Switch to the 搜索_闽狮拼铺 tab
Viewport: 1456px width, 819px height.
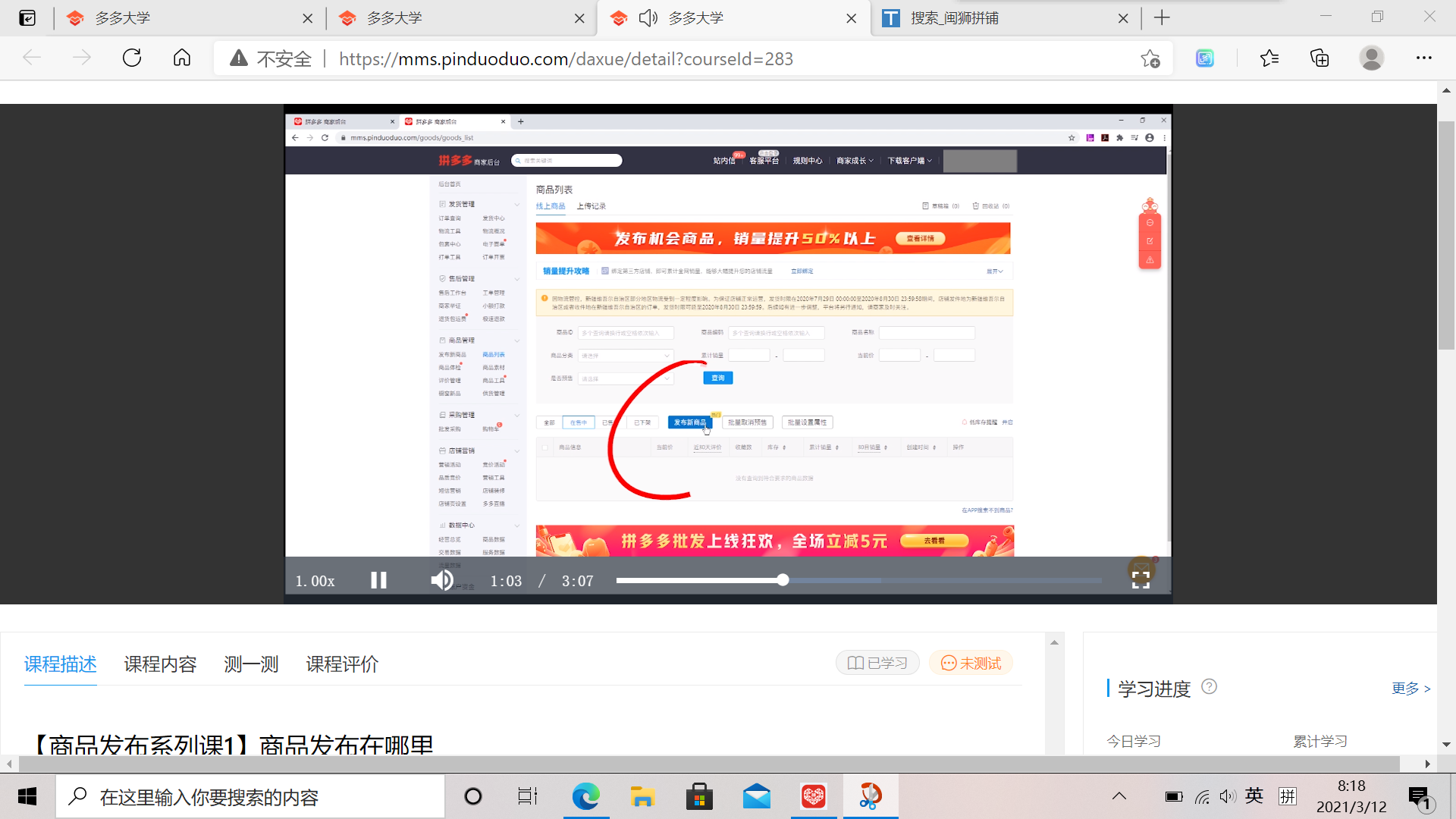point(1006,18)
